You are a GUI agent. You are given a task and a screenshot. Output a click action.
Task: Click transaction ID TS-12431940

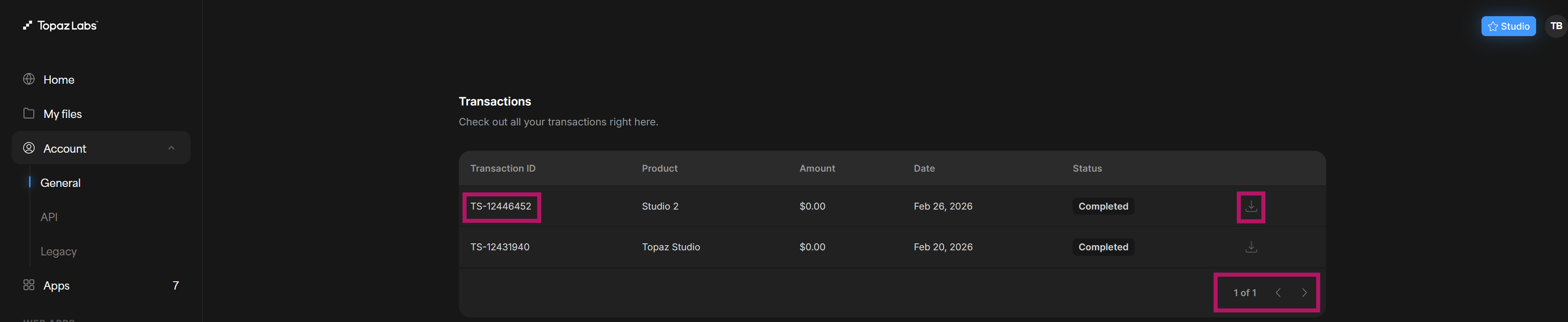coord(500,247)
